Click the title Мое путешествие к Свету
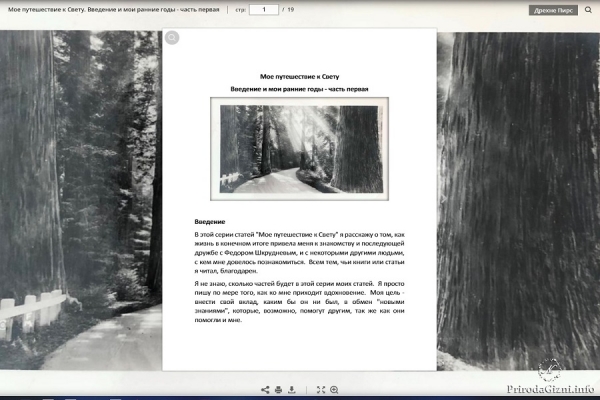Screen dimensions: 600x400 click(x=300, y=77)
